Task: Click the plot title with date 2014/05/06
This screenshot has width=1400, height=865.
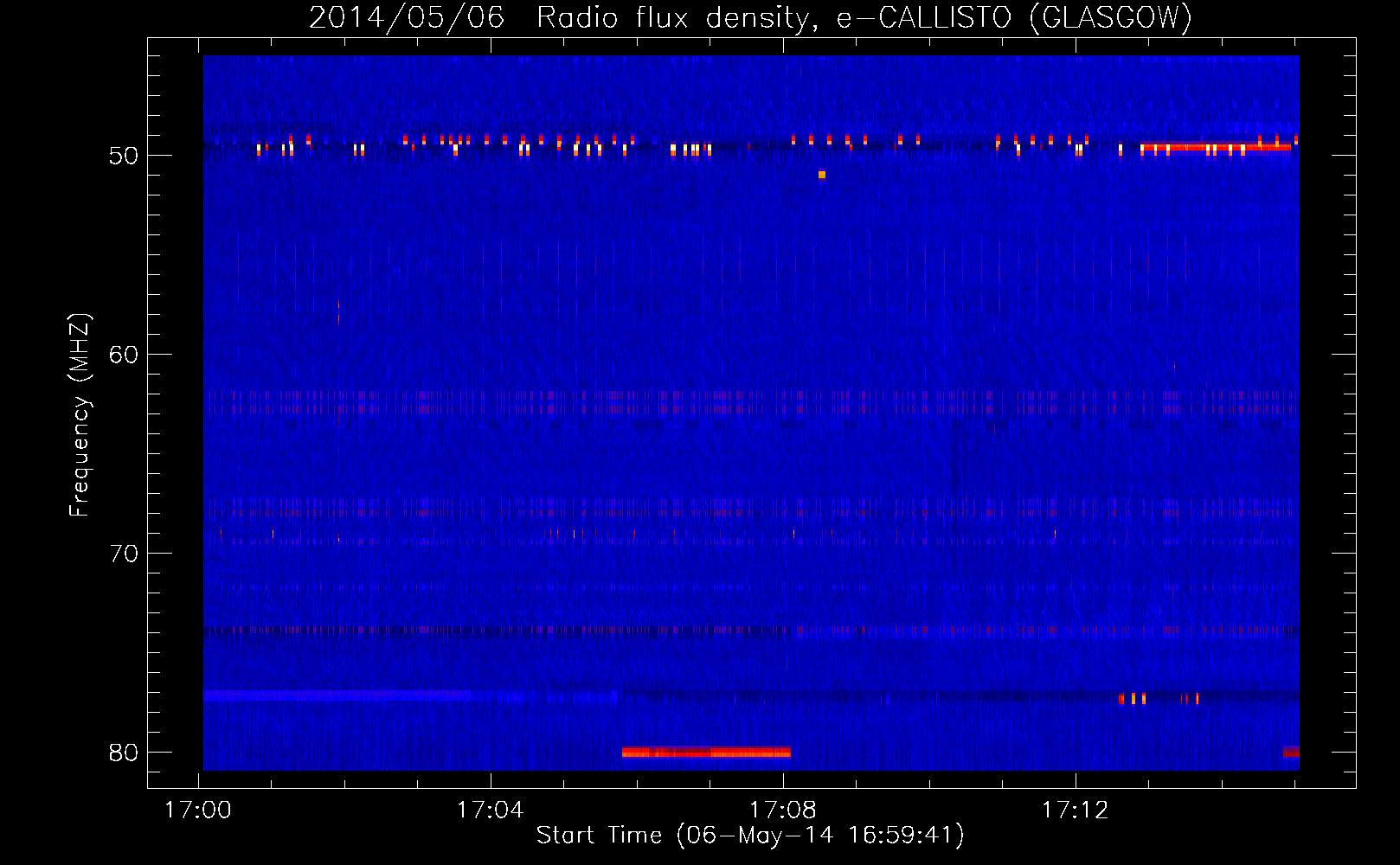Action: (x=750, y=17)
